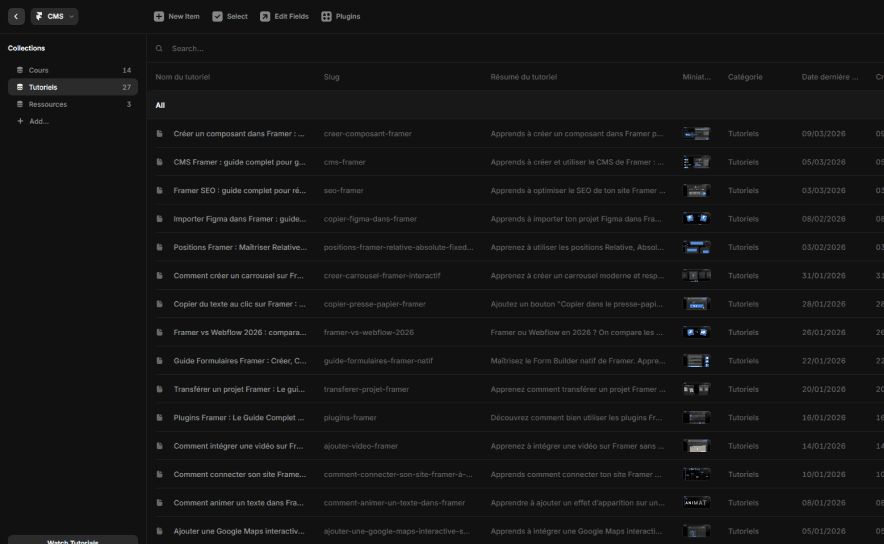
Task: Click slug 'creer-carrousel-framer-interactif'
Action: pyautogui.click(x=382, y=276)
